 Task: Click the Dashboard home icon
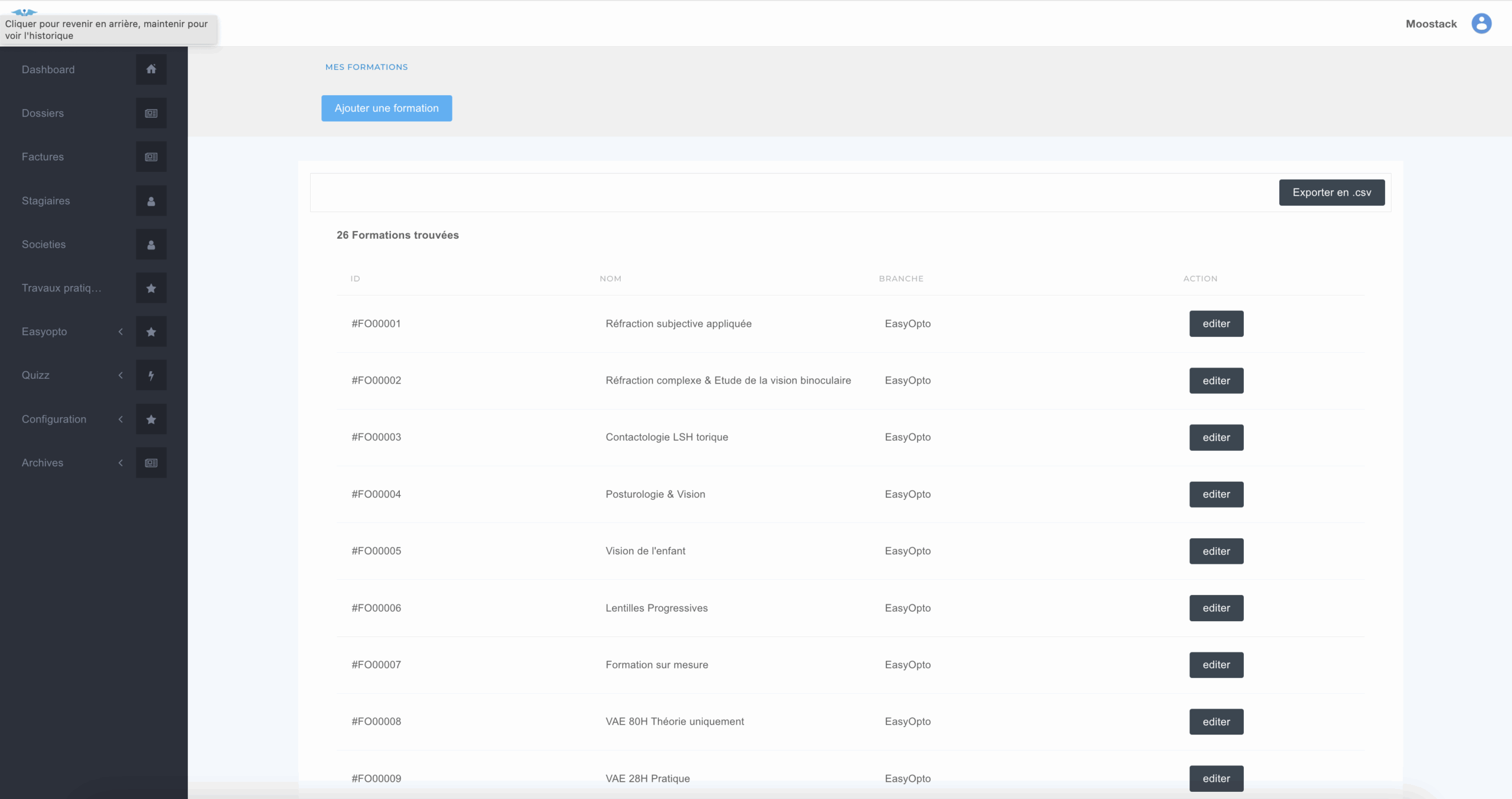tap(151, 69)
